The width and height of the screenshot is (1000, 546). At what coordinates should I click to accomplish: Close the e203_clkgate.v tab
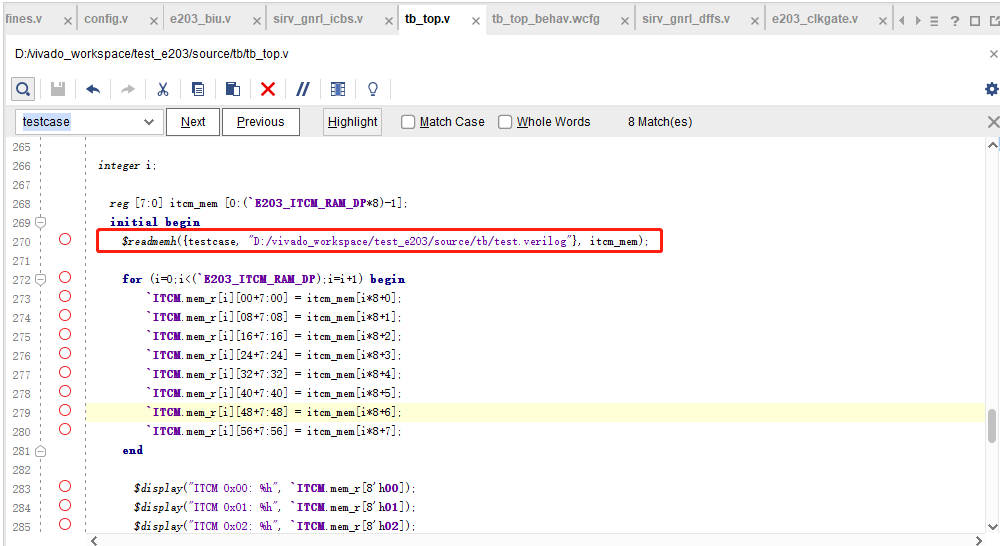883,21
